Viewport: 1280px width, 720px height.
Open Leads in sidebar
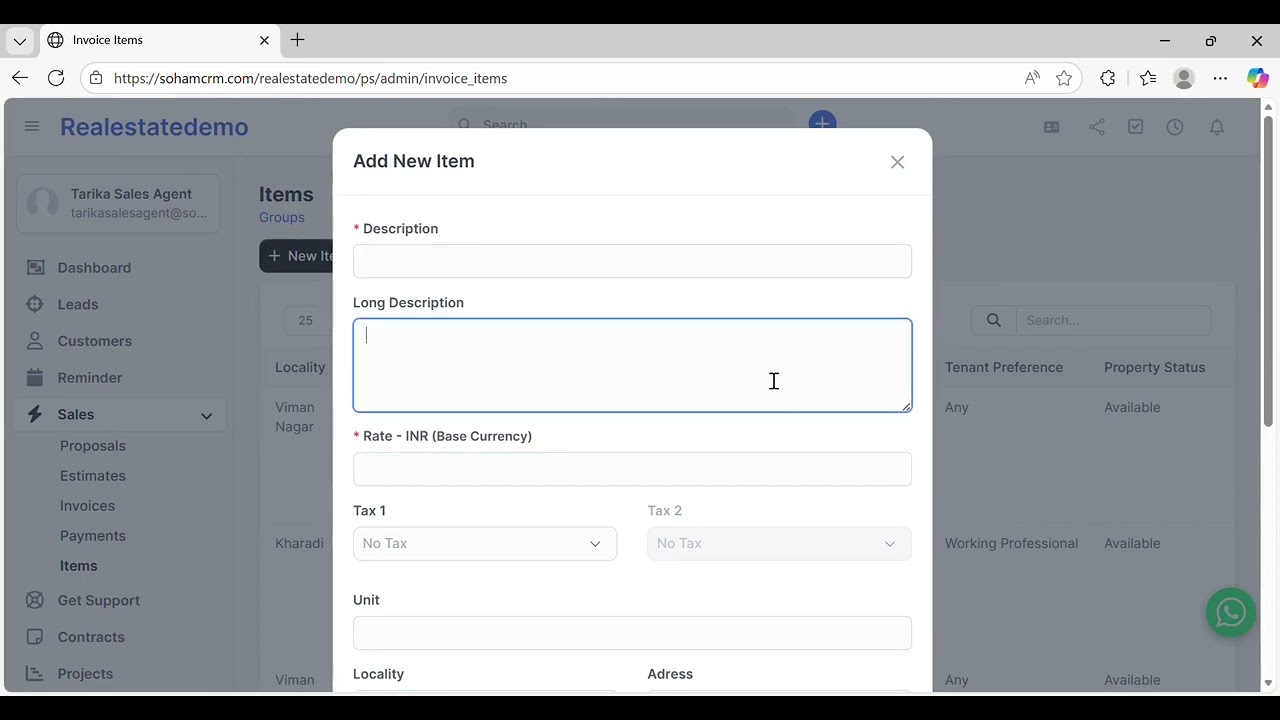(78, 304)
